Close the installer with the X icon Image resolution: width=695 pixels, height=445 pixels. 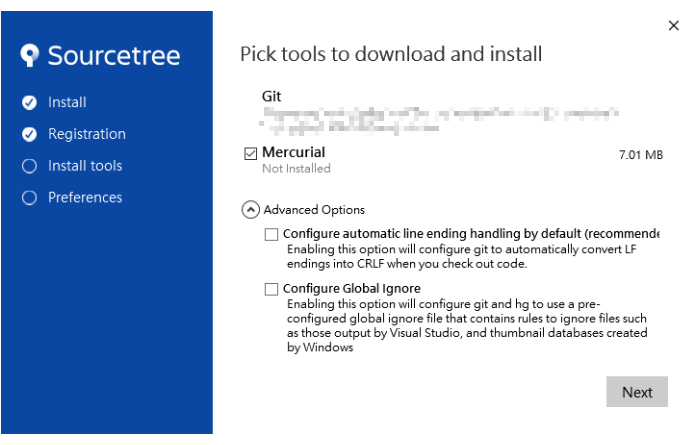click(674, 26)
